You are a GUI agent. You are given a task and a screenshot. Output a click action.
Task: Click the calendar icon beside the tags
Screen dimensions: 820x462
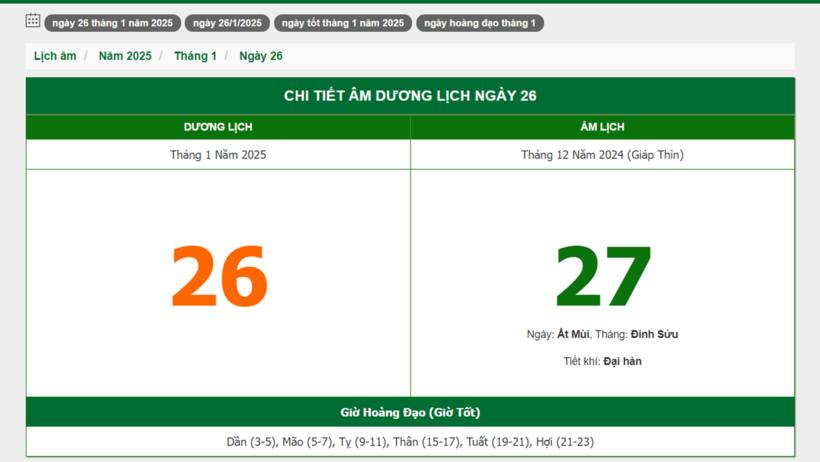33,21
